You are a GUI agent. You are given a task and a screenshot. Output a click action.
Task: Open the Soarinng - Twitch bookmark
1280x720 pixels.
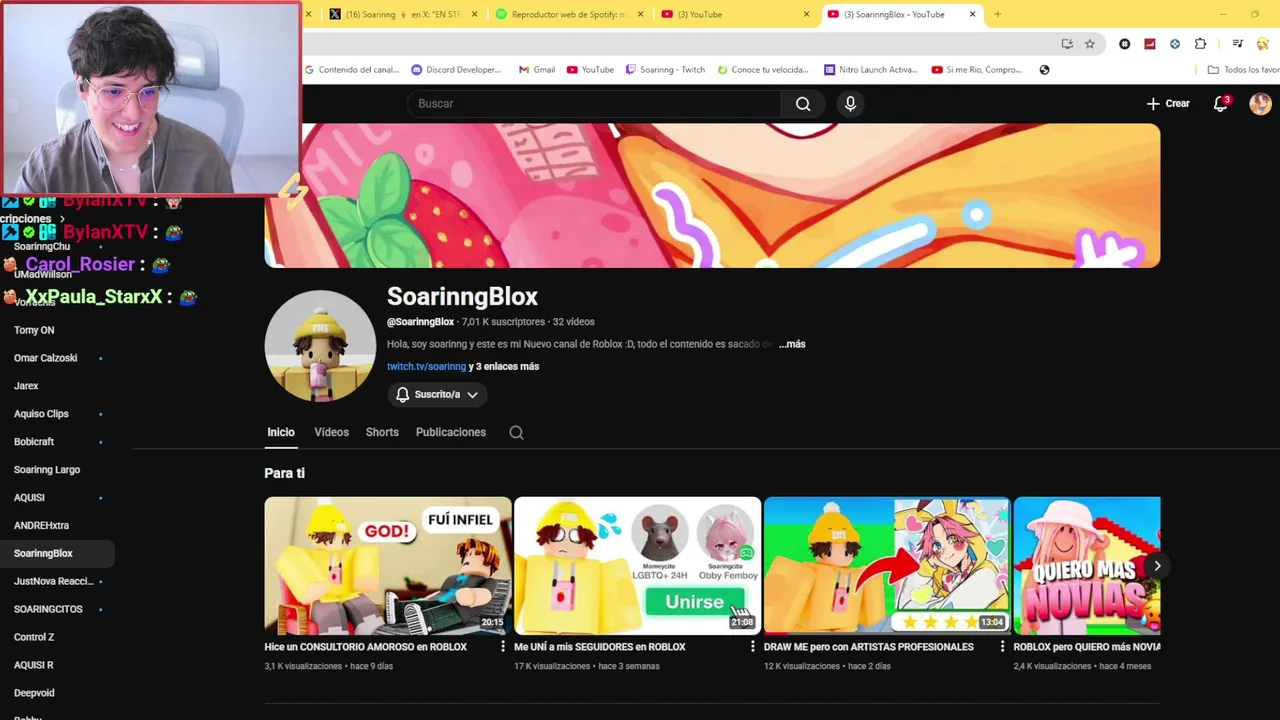665,70
